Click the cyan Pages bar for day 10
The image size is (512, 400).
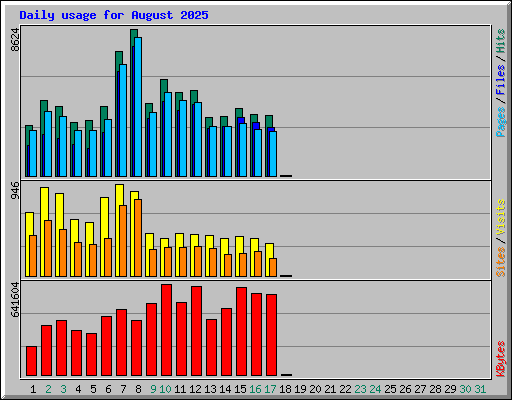point(168,134)
